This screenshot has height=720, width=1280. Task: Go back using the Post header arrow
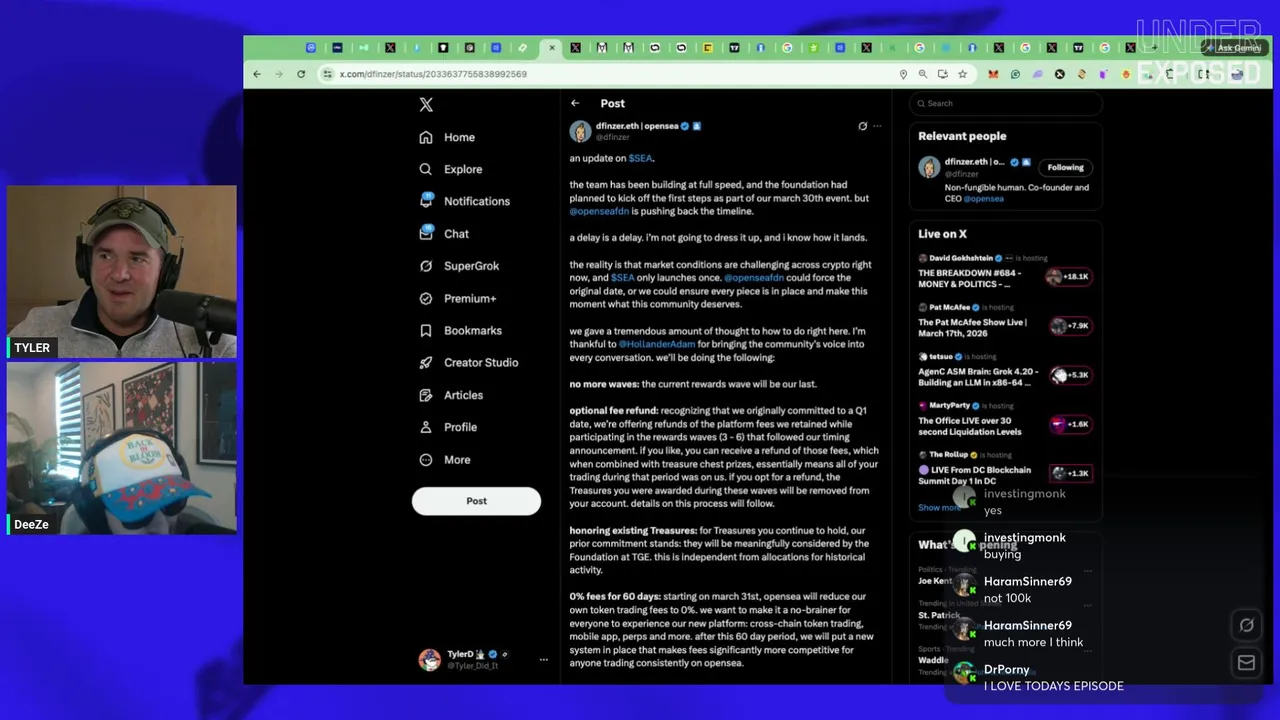coord(575,103)
